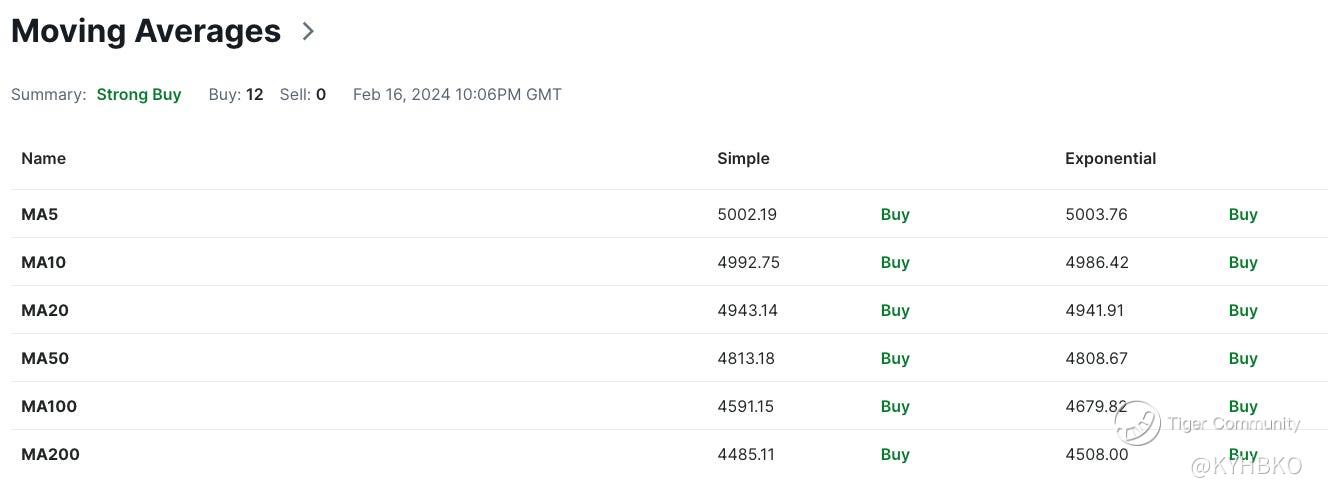Click the MA10 exponential Buy signal
The width and height of the screenshot is (1328, 496).
tap(1243, 262)
